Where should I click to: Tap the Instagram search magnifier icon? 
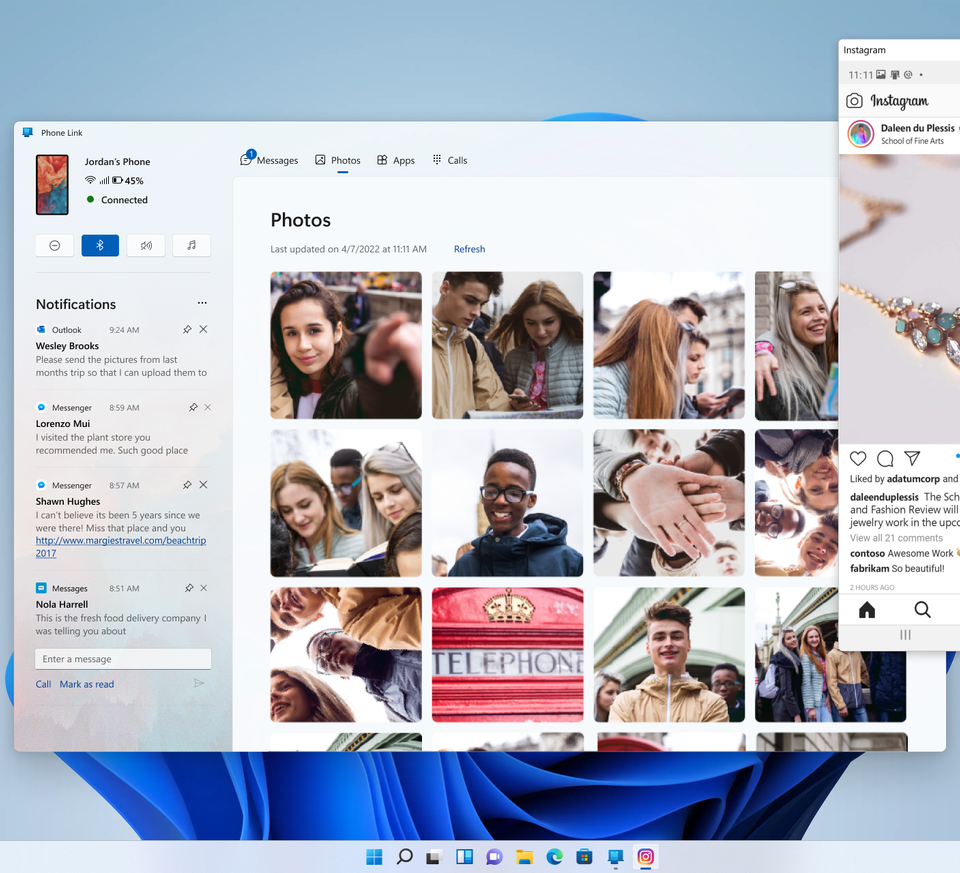tap(922, 609)
